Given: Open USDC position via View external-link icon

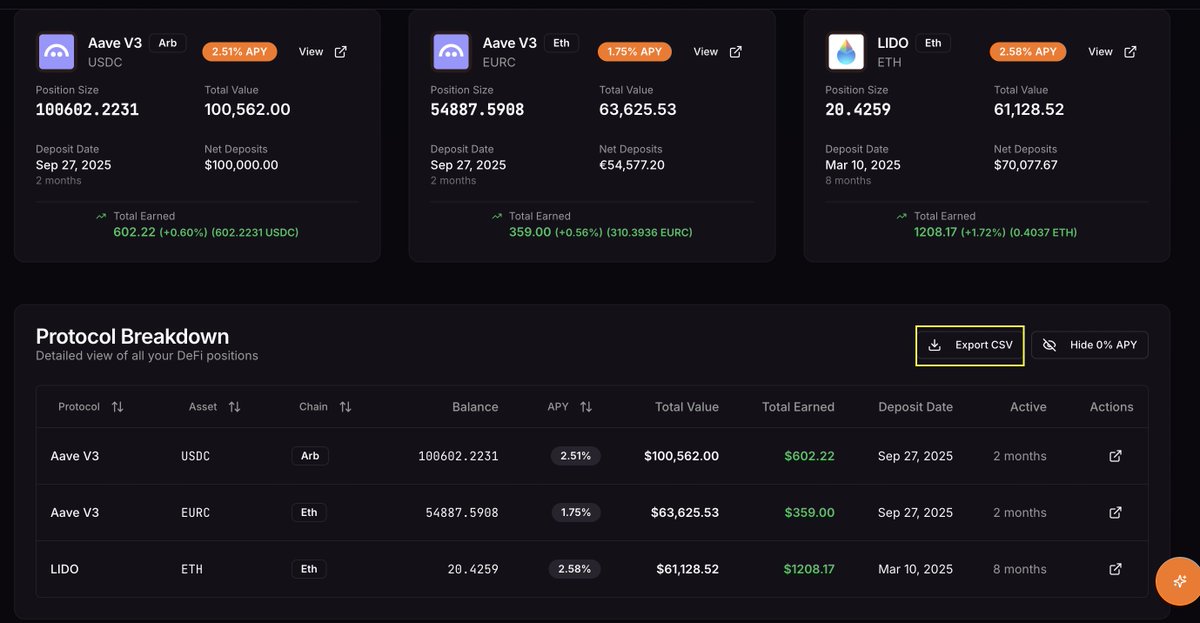Looking at the screenshot, I should coord(339,51).
